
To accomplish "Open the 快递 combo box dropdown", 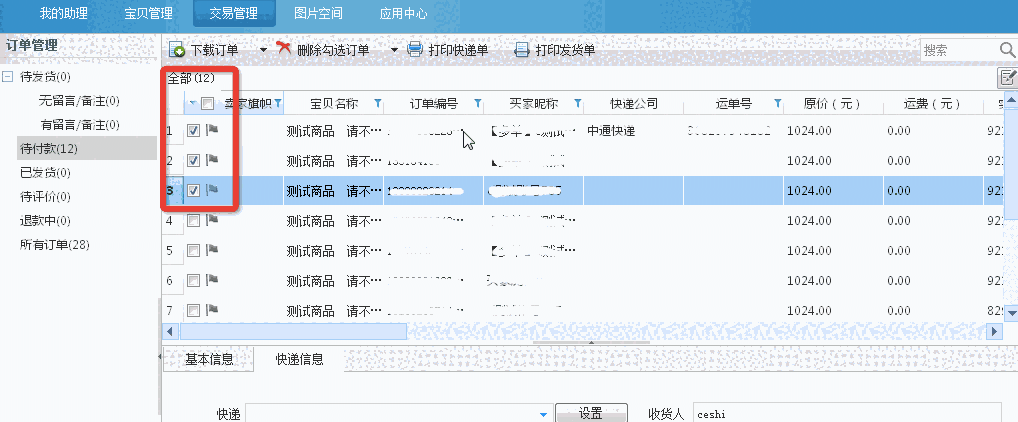I will (x=543, y=414).
